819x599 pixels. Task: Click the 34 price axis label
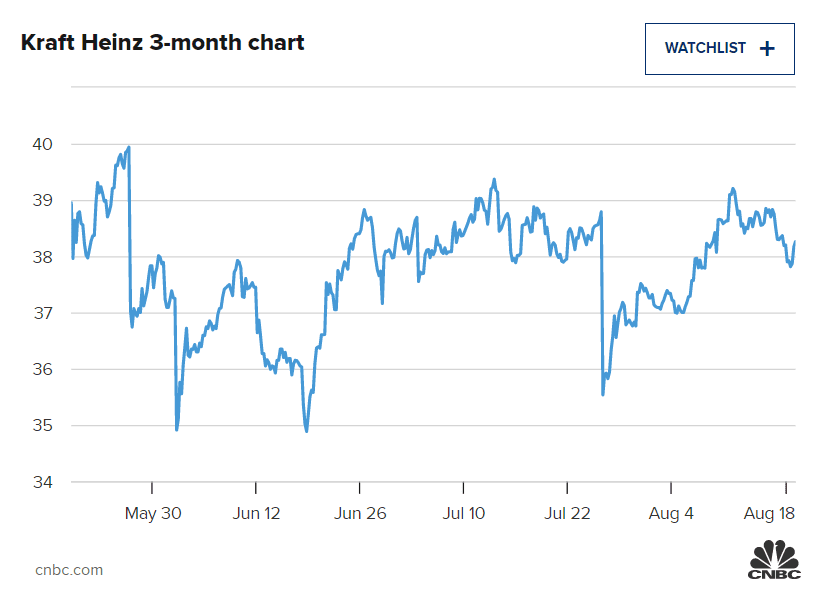coord(42,482)
